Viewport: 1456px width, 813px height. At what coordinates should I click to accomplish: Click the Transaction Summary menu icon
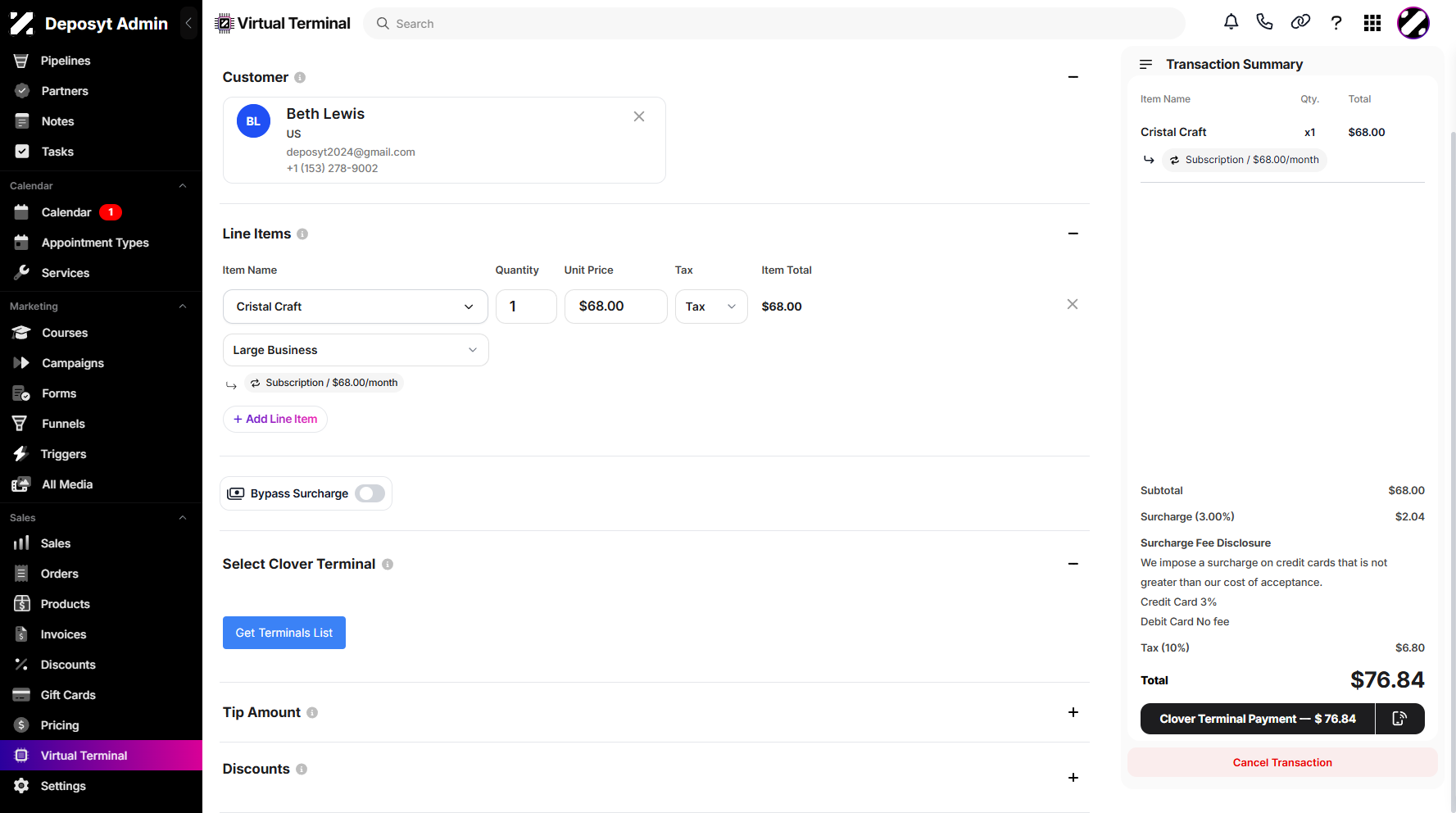1146,64
